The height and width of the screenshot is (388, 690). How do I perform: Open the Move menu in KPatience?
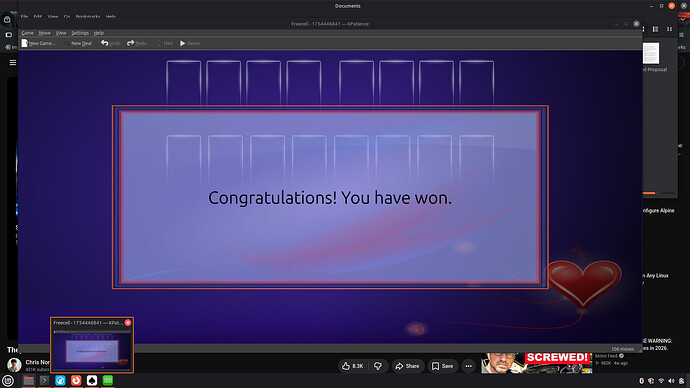[x=44, y=33]
